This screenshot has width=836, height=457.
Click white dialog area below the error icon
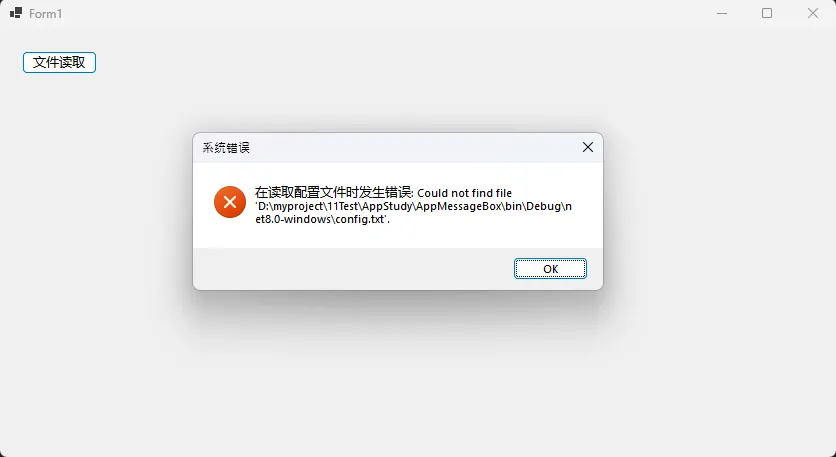pos(230,233)
